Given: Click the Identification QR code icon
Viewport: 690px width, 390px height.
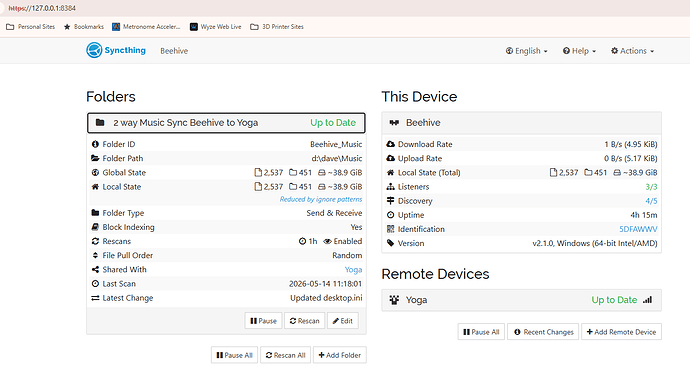Looking at the screenshot, I should pos(390,229).
